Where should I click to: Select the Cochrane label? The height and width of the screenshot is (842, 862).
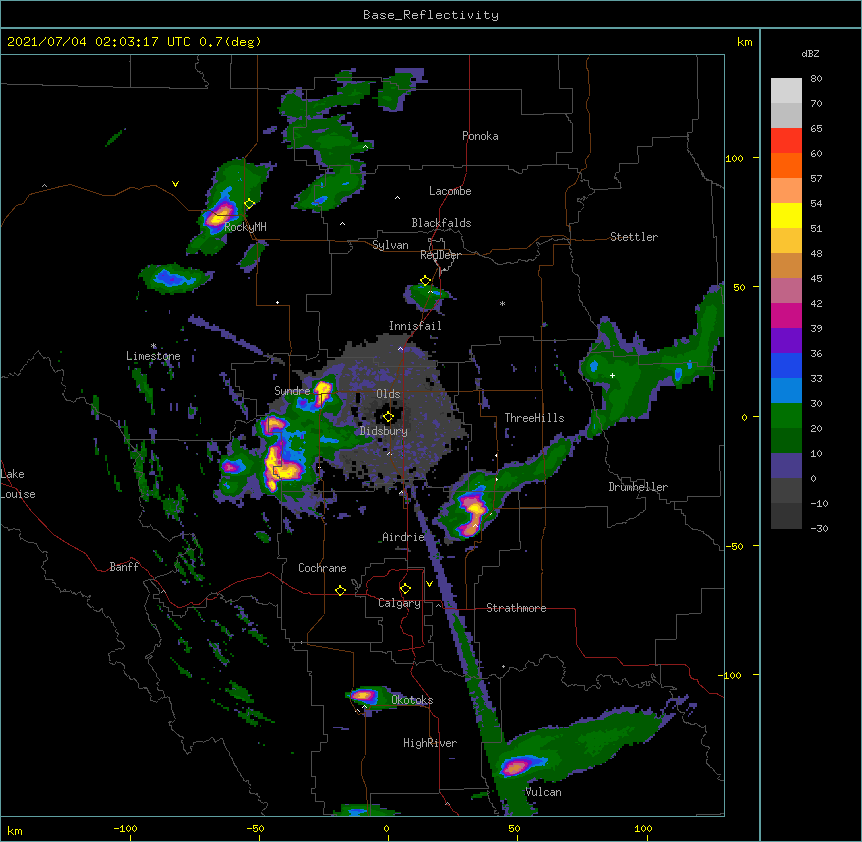pos(322,568)
